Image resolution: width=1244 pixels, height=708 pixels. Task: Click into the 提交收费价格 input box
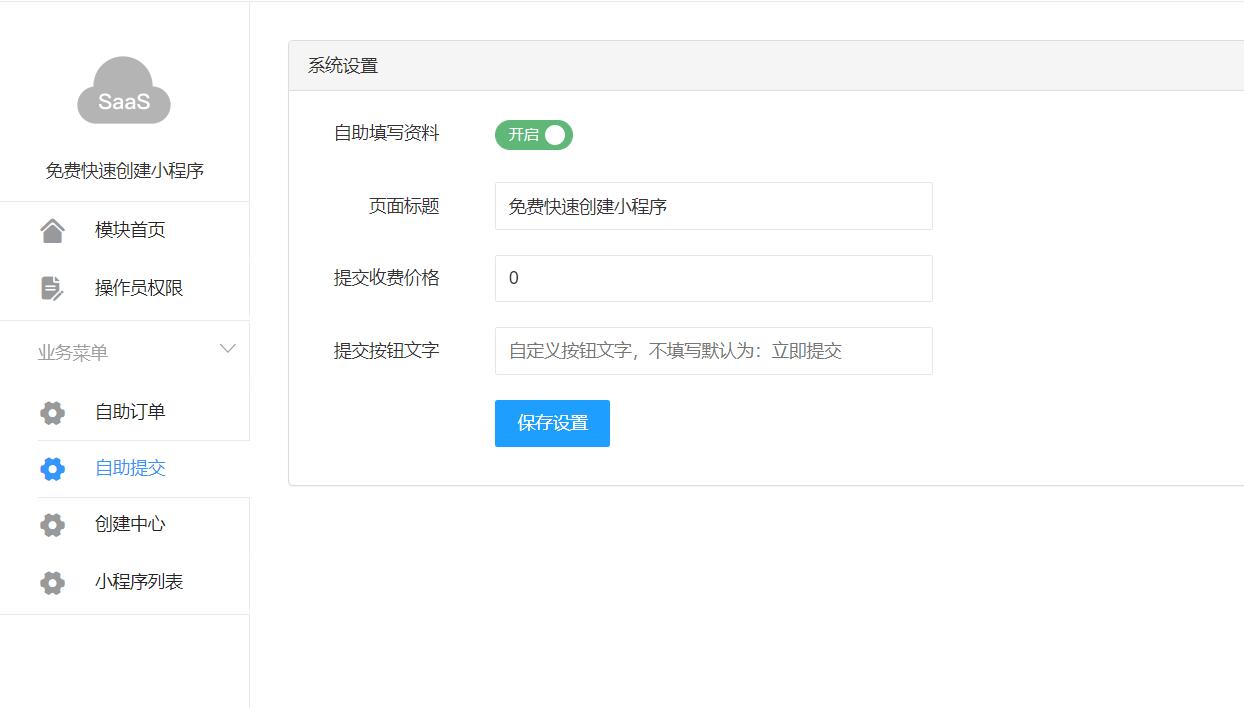point(713,278)
